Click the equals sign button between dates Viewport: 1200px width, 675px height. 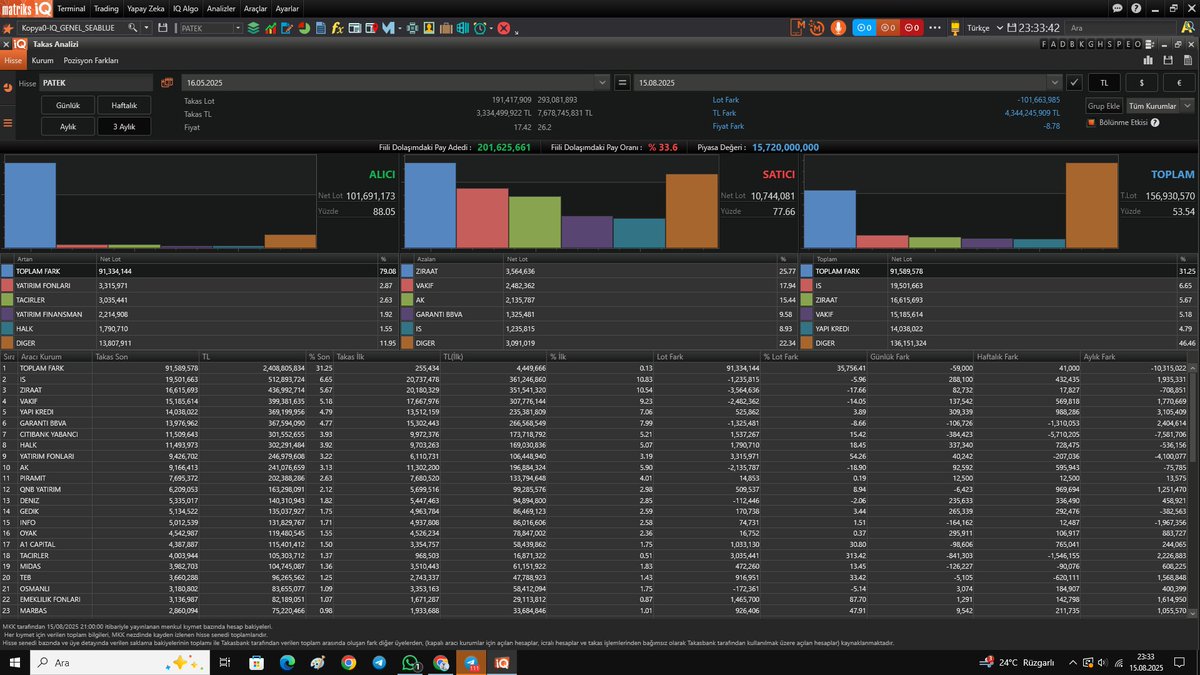622,83
